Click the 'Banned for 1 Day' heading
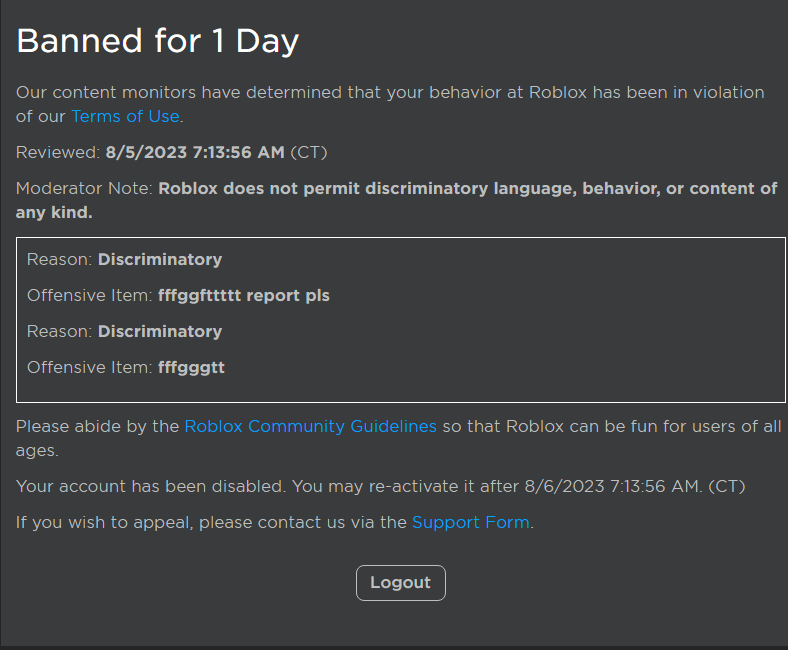This screenshot has height=650, width=788. [x=158, y=41]
